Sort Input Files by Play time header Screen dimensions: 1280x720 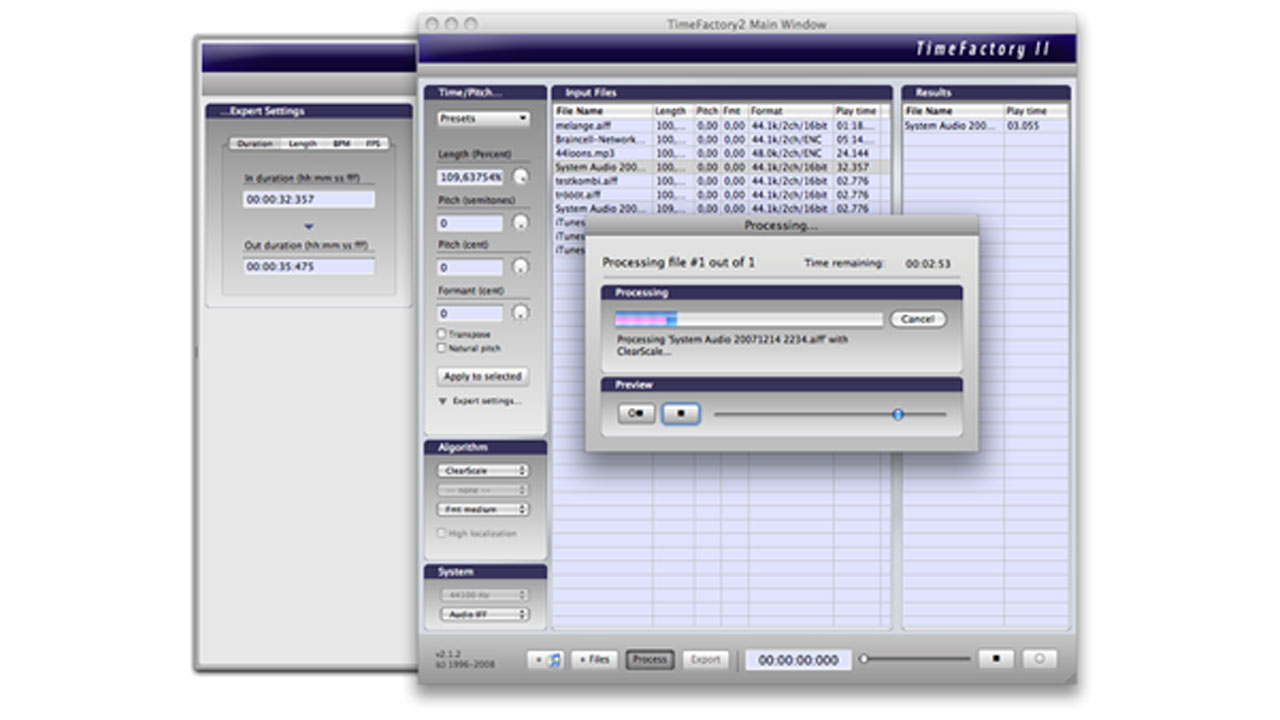857,111
